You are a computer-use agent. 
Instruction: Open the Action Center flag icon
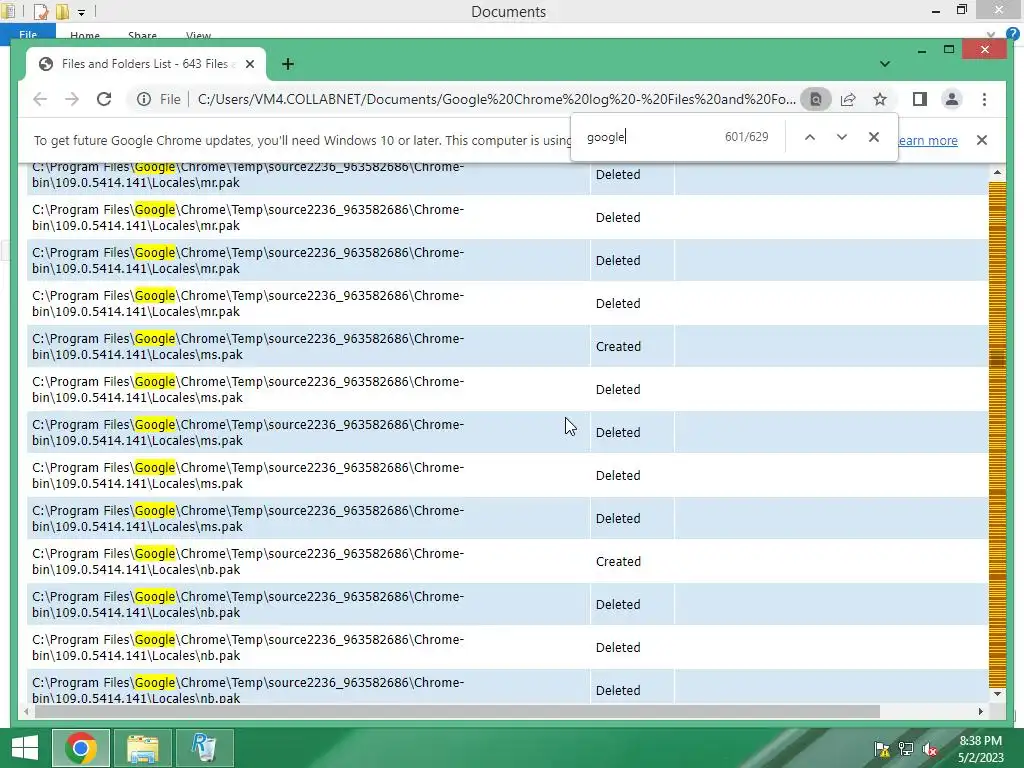tap(882, 750)
